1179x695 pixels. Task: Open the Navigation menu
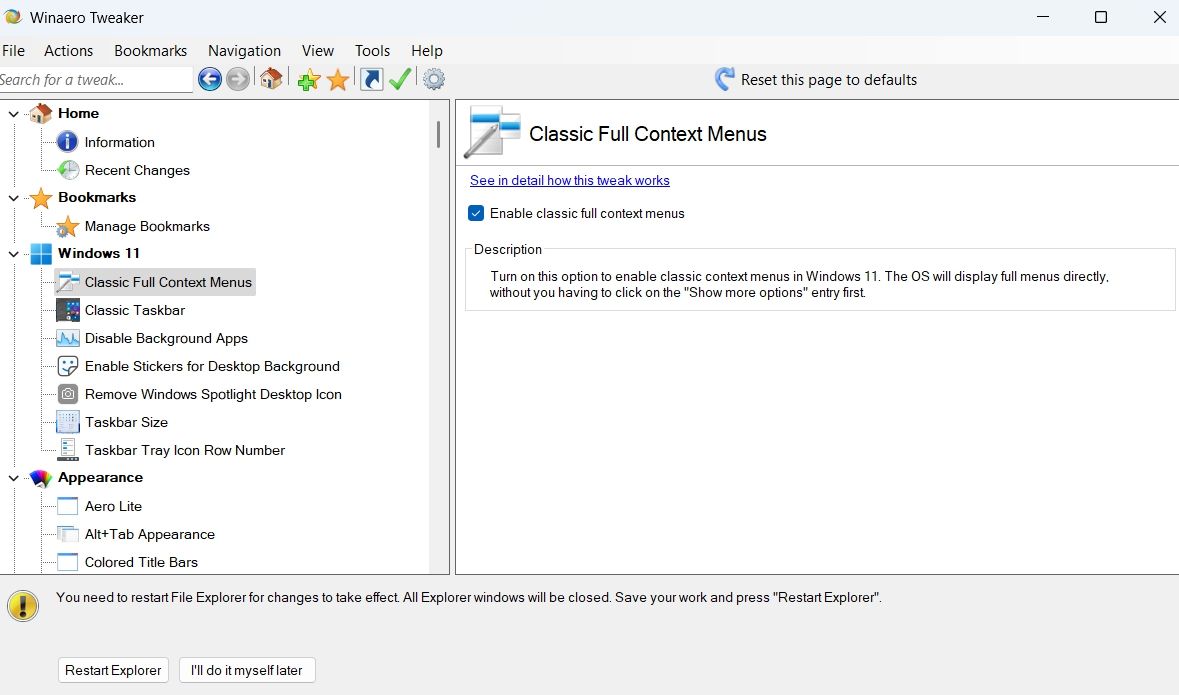tap(244, 50)
